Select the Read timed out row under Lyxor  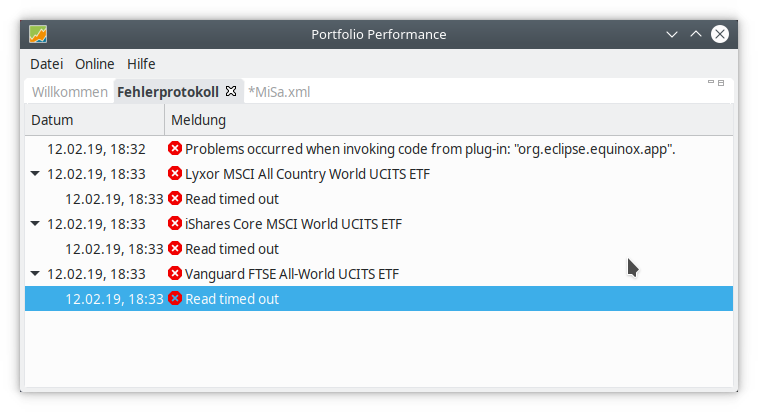(232, 199)
